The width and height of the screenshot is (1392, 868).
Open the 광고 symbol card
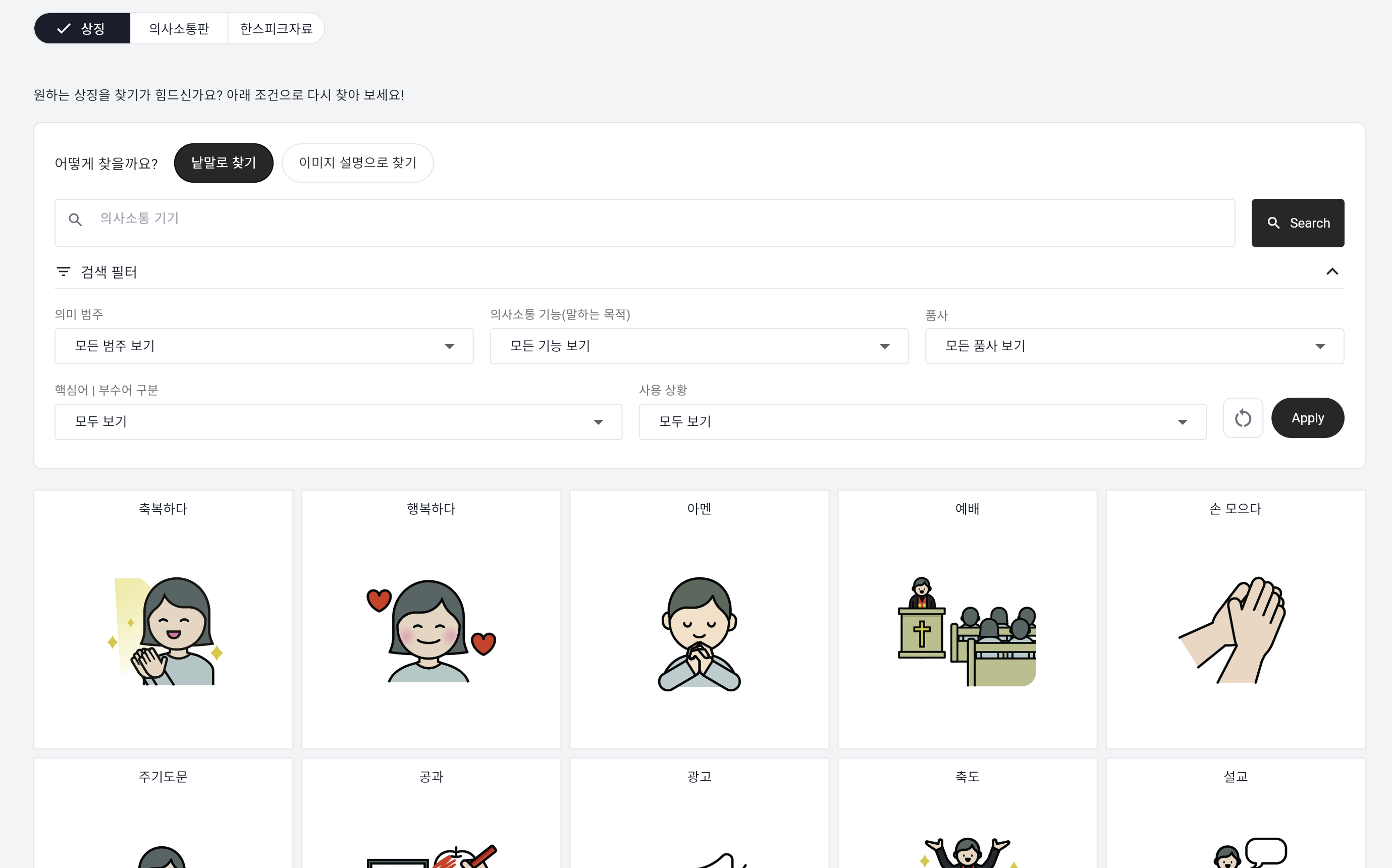click(699, 813)
